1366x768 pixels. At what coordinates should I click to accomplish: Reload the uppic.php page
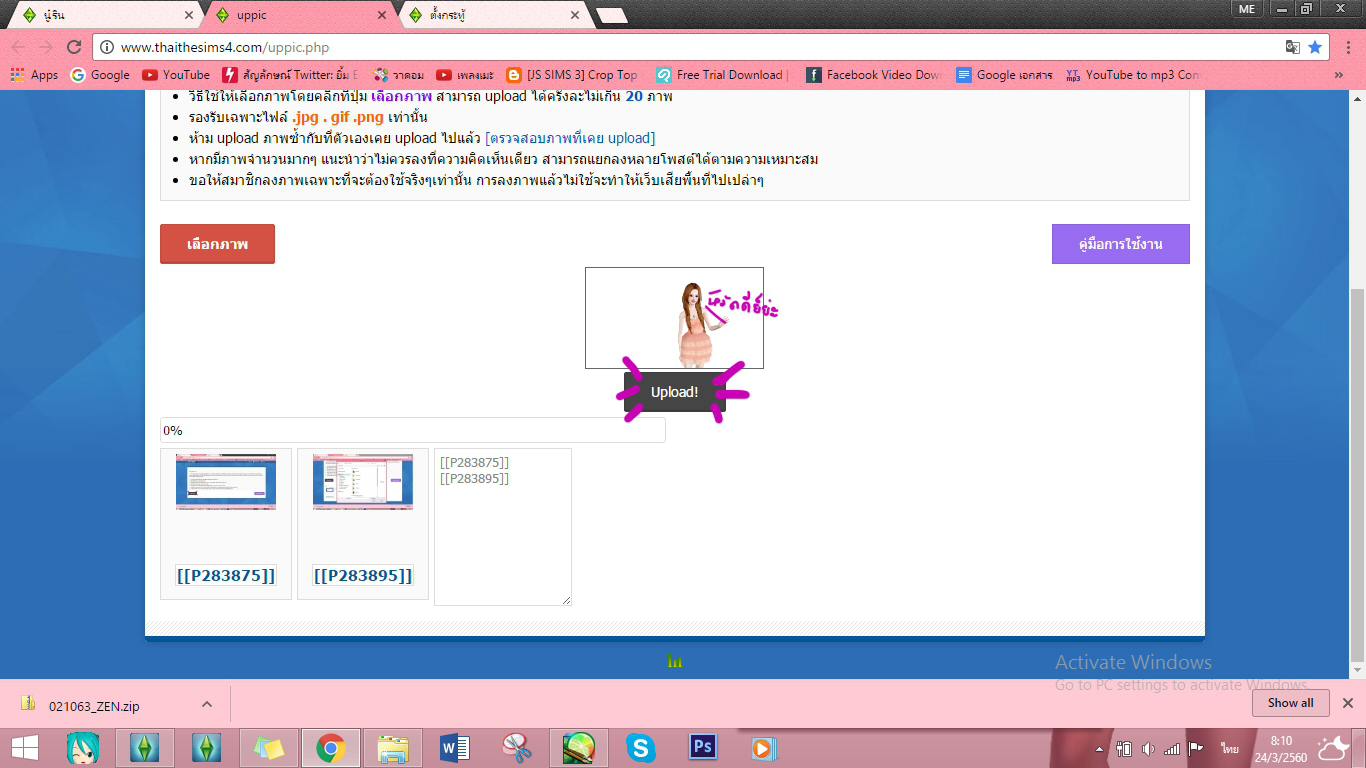tap(74, 47)
